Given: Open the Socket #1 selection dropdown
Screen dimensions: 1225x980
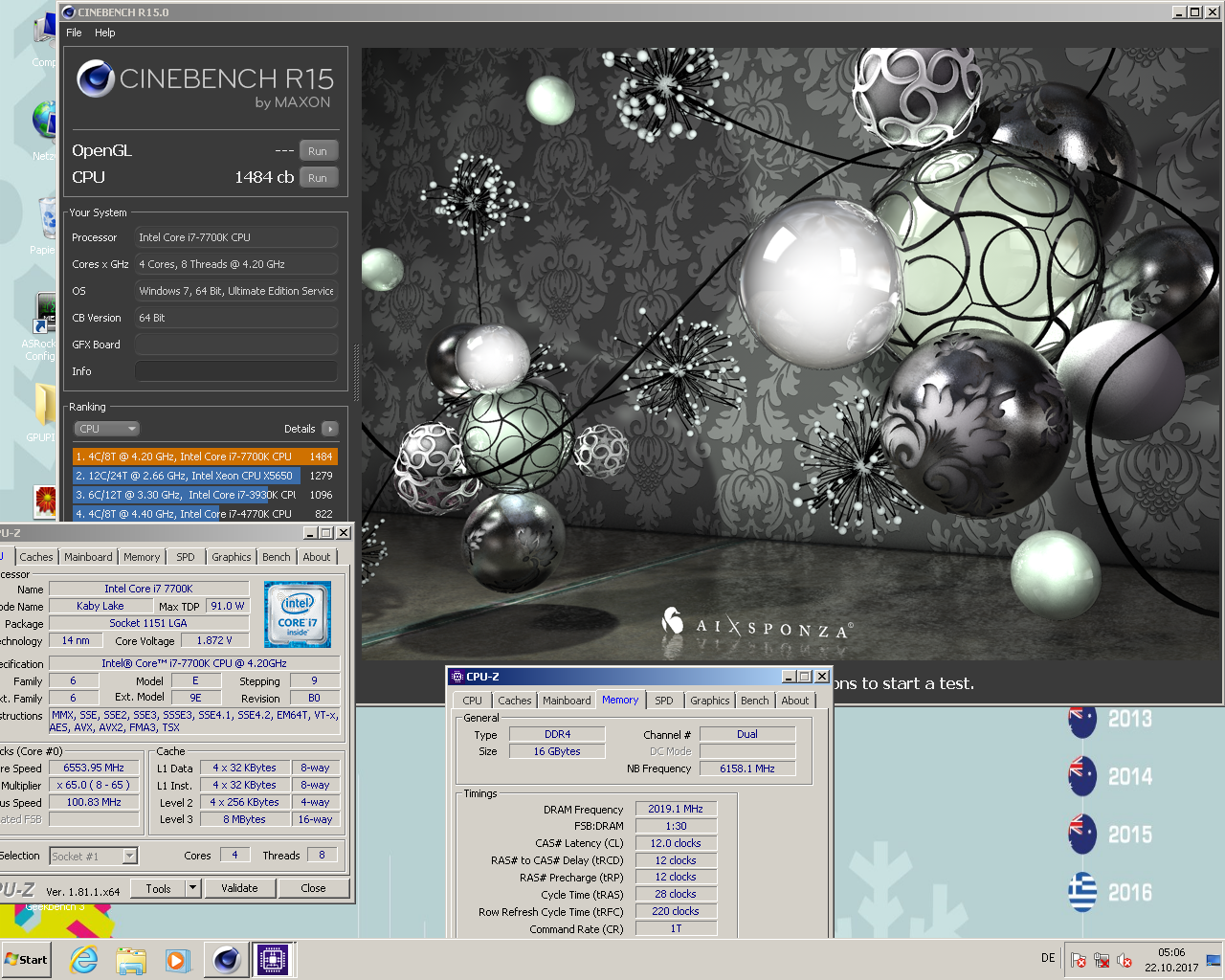Looking at the screenshot, I should [x=94, y=857].
